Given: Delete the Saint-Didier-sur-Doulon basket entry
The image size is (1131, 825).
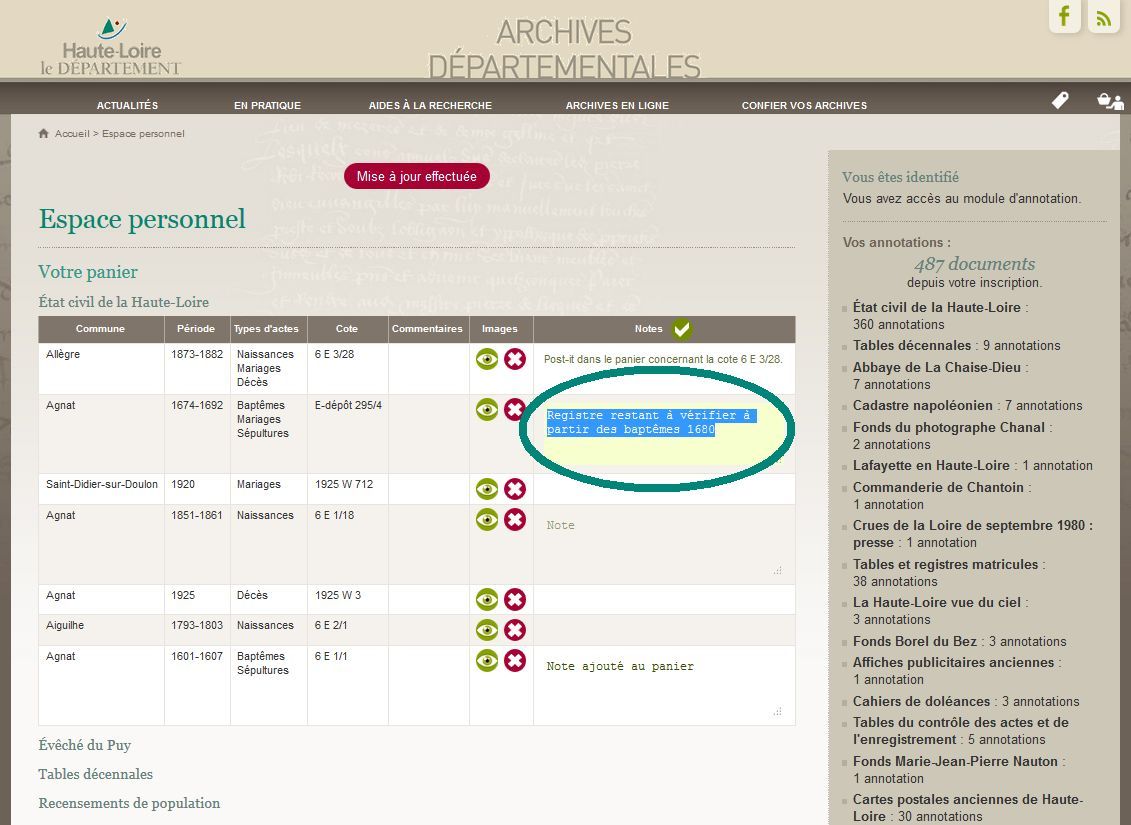Looking at the screenshot, I should [x=515, y=489].
